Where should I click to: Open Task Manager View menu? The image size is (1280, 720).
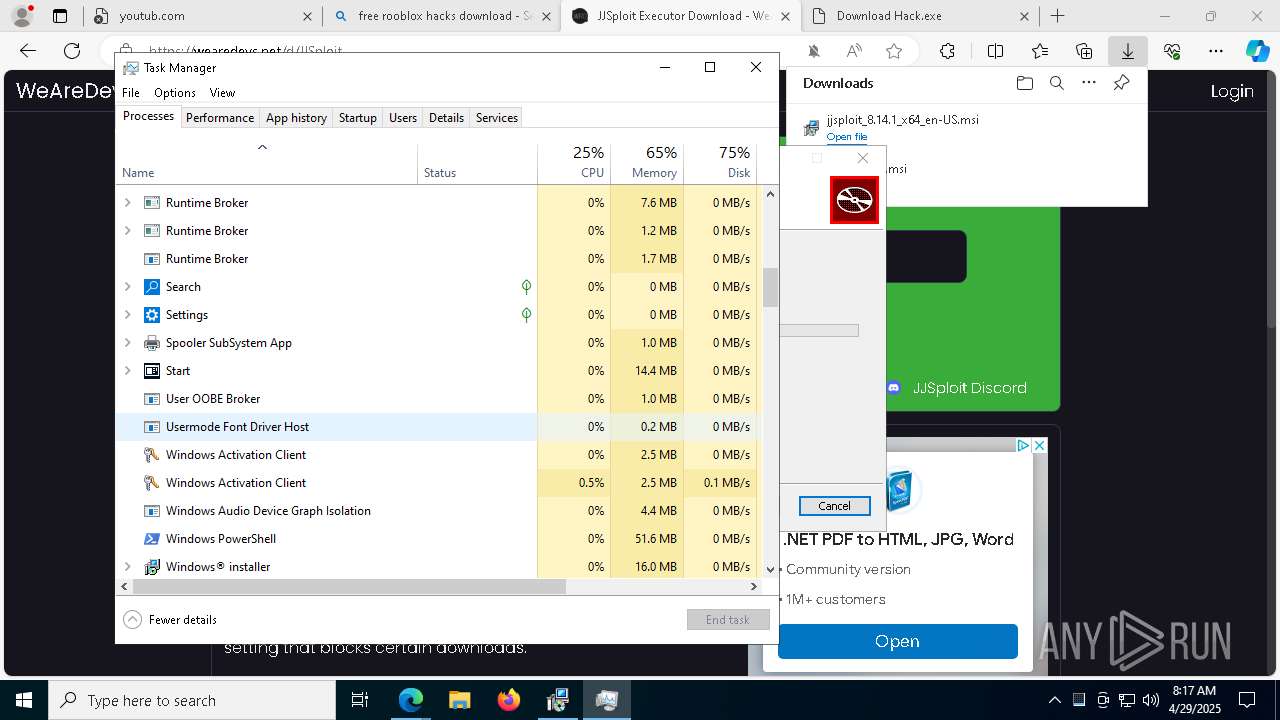[222, 92]
